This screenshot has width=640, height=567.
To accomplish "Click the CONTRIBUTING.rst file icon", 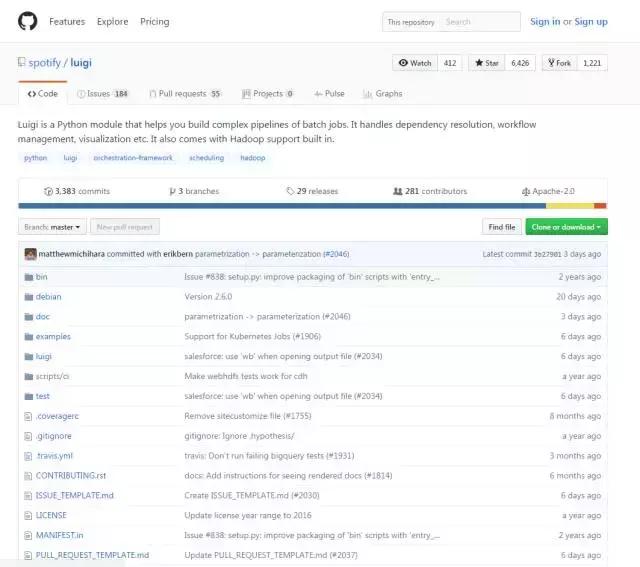I will pyautogui.click(x=28, y=476).
